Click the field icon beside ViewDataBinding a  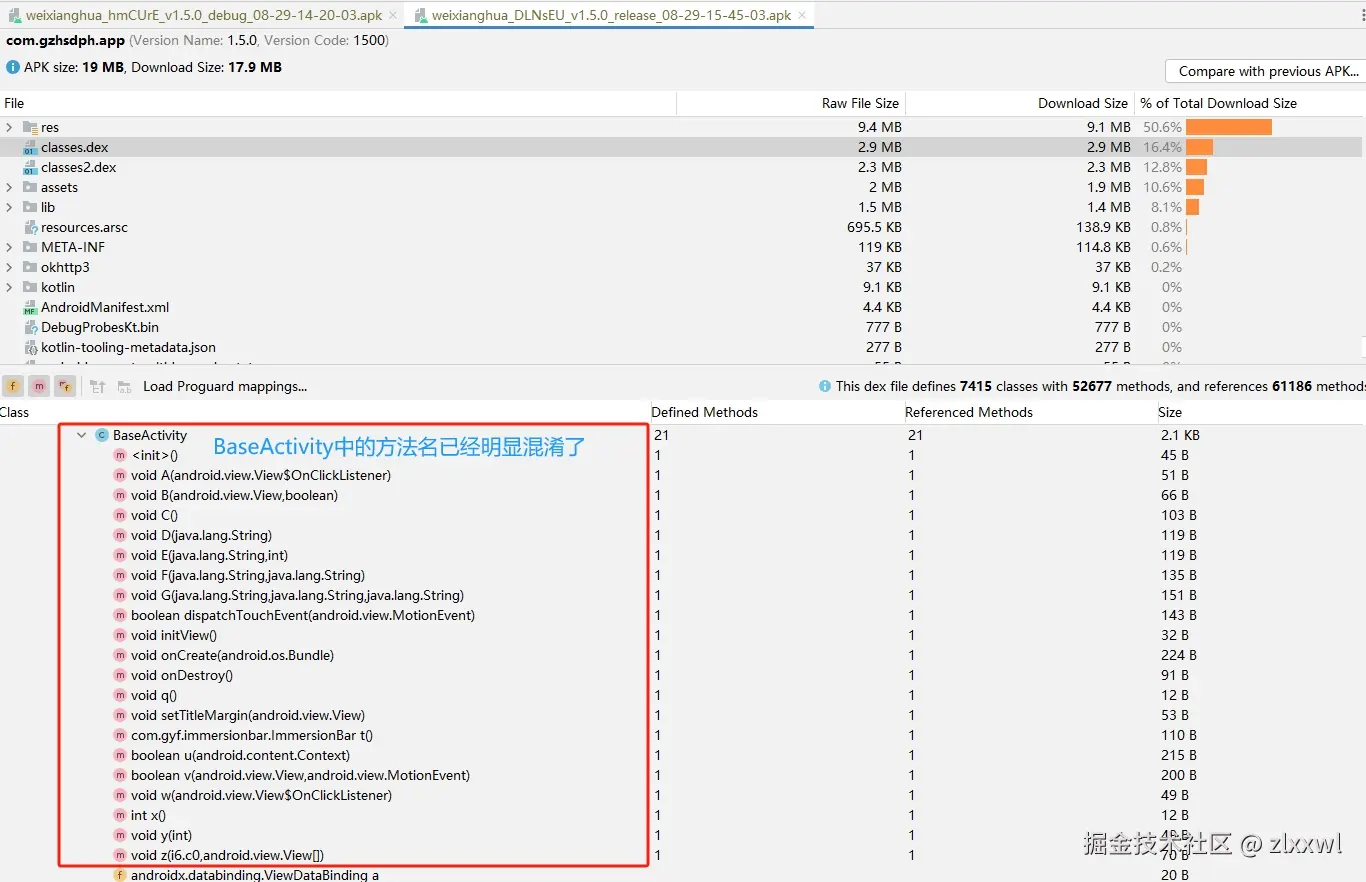click(x=120, y=875)
